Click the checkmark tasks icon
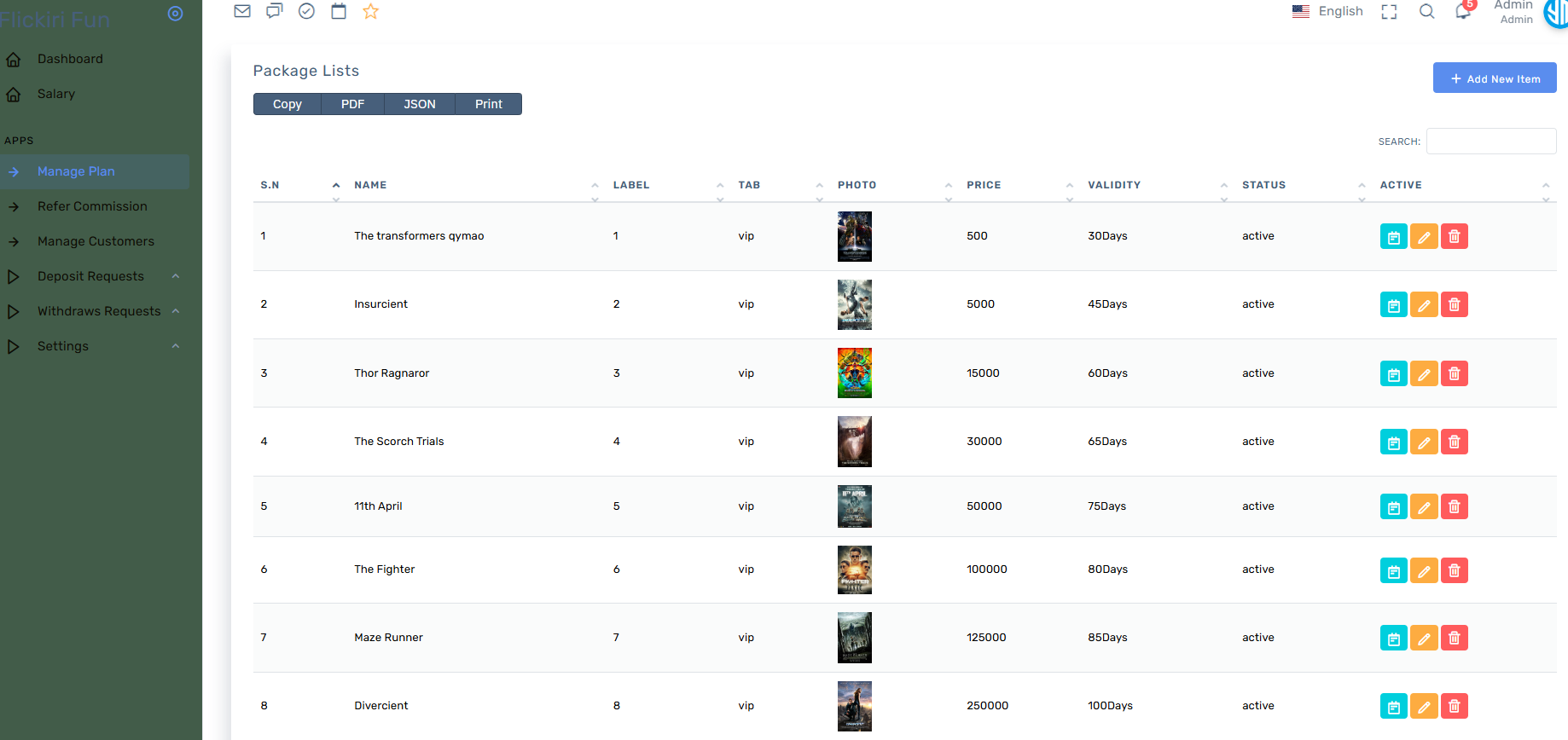The width and height of the screenshot is (1568, 740). (306, 11)
